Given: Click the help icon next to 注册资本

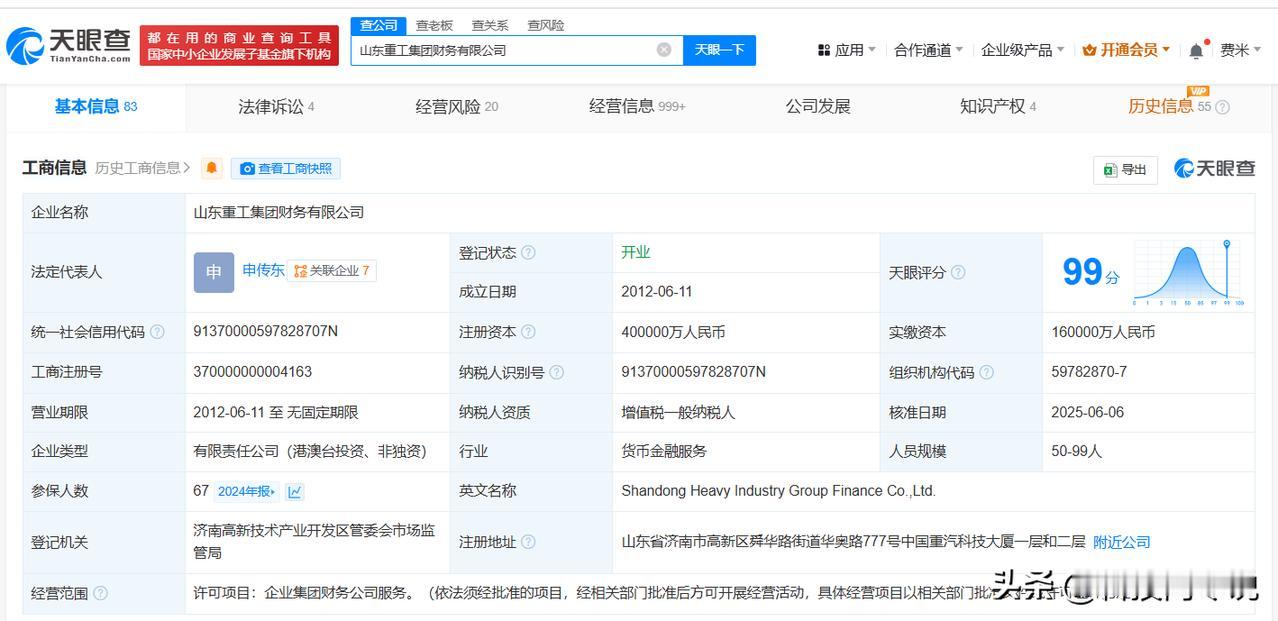Looking at the screenshot, I should (x=528, y=332).
